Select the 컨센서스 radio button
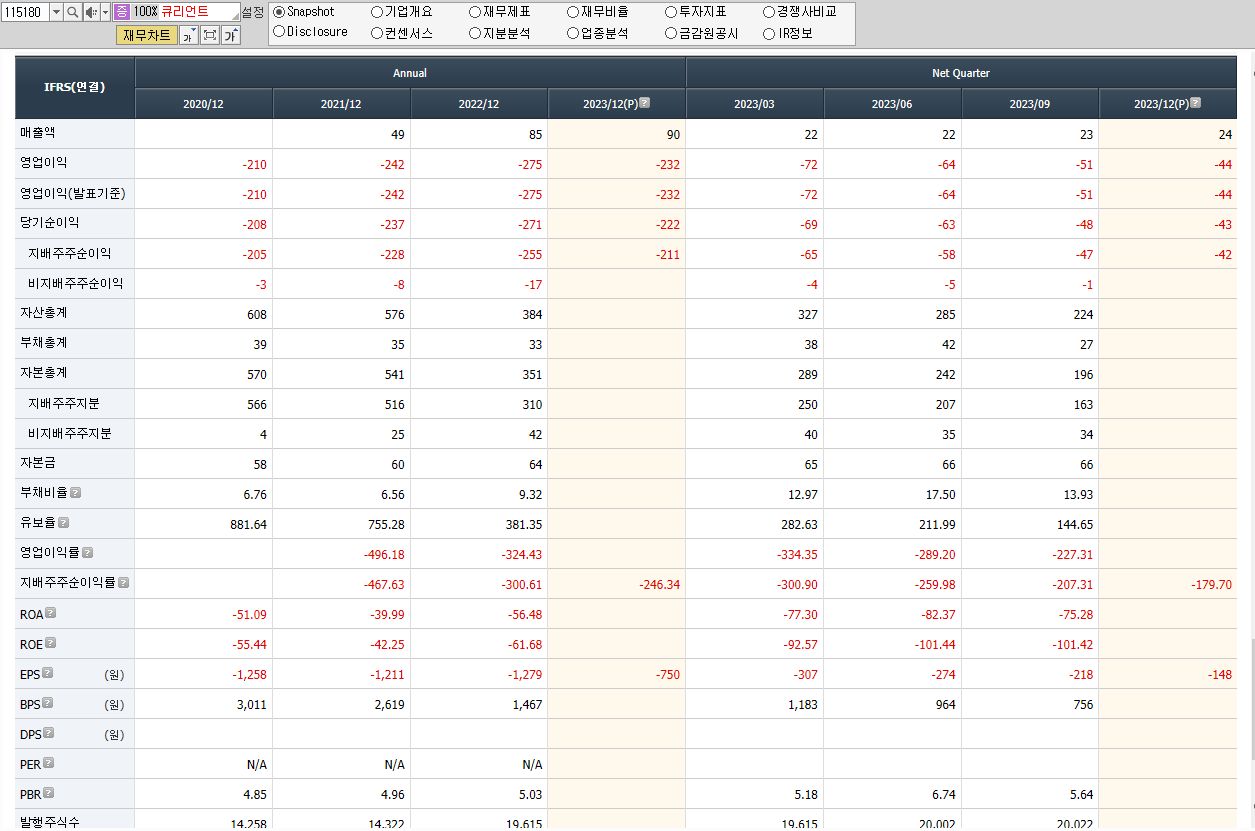 tap(376, 33)
